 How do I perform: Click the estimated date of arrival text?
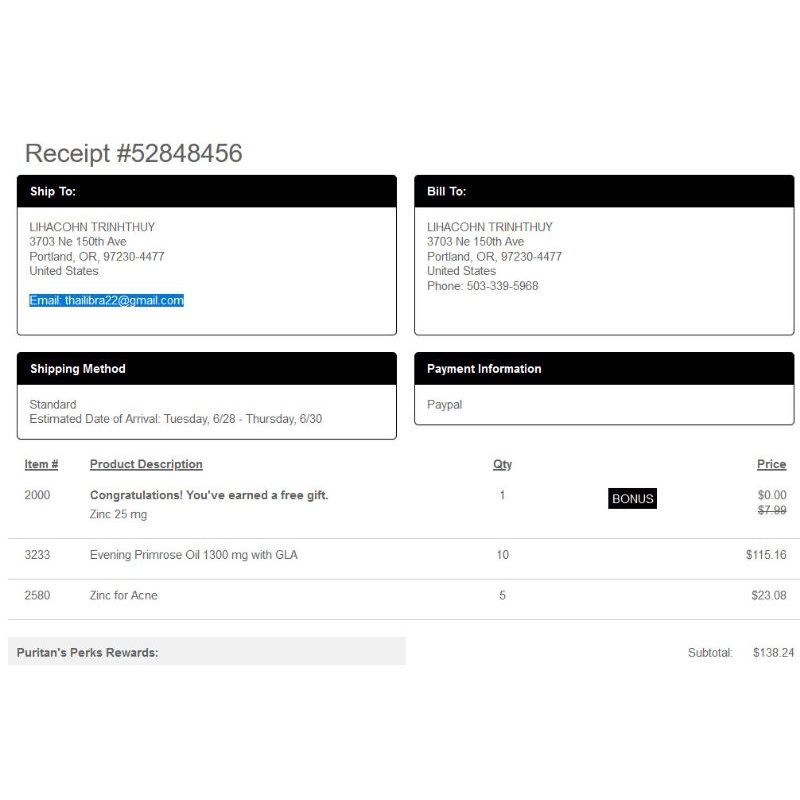tap(176, 419)
